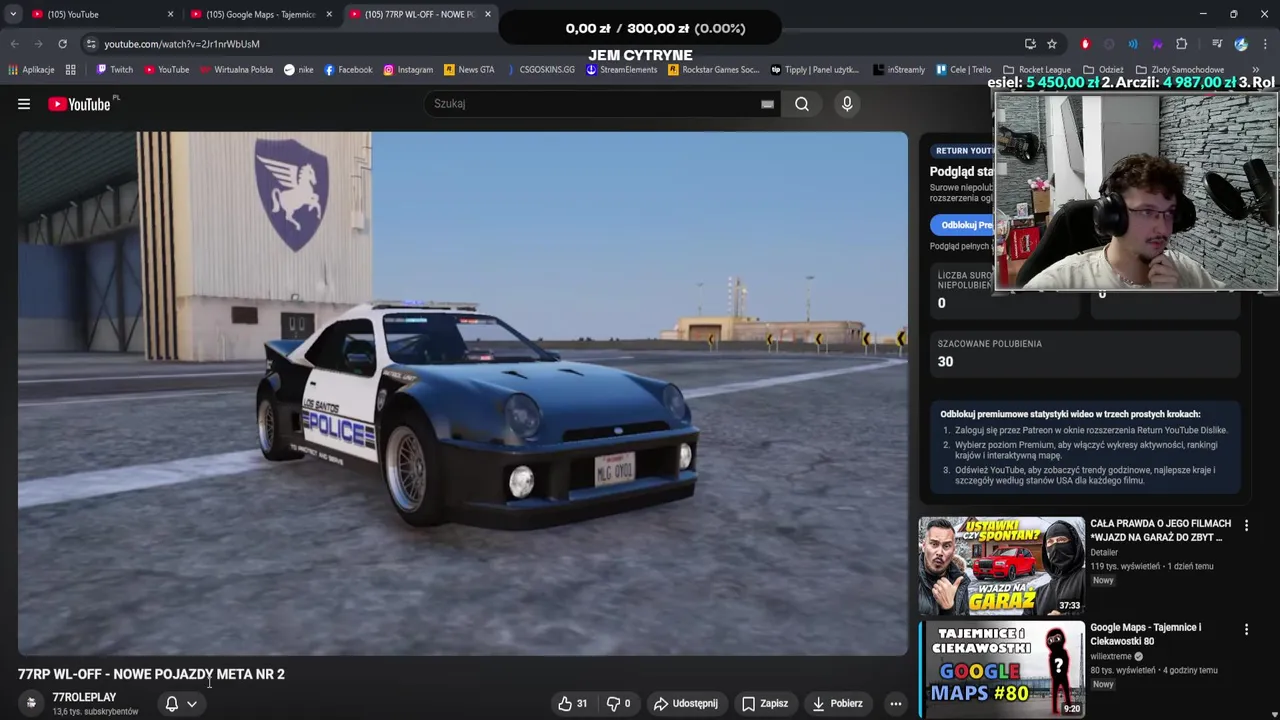This screenshot has width=1280, height=720.
Task: Open nike bookmark
Action: [298, 70]
